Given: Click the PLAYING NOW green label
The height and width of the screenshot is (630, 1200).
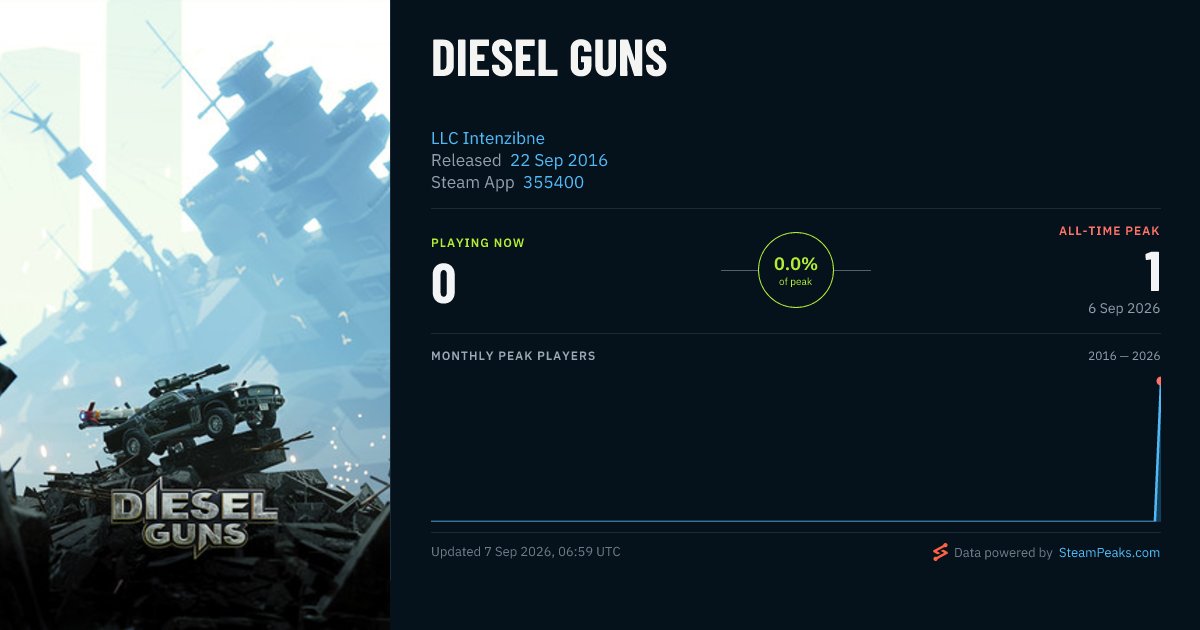Looking at the screenshot, I should click(x=478, y=243).
